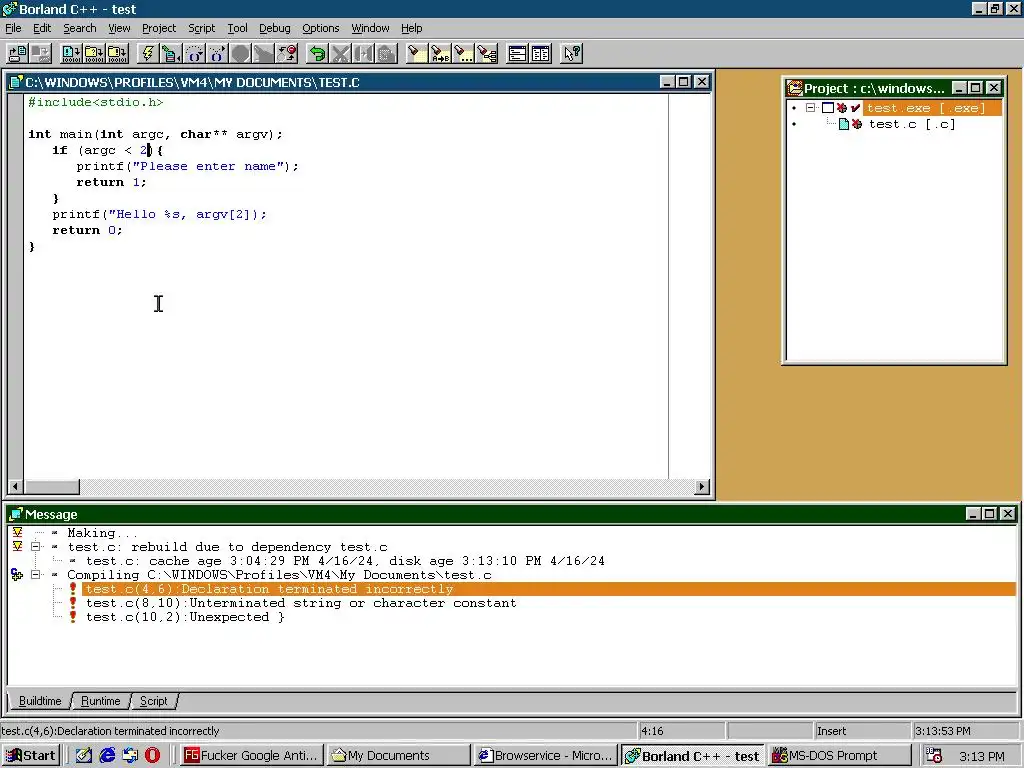Open the Options menu
The image size is (1024, 768).
(320, 28)
